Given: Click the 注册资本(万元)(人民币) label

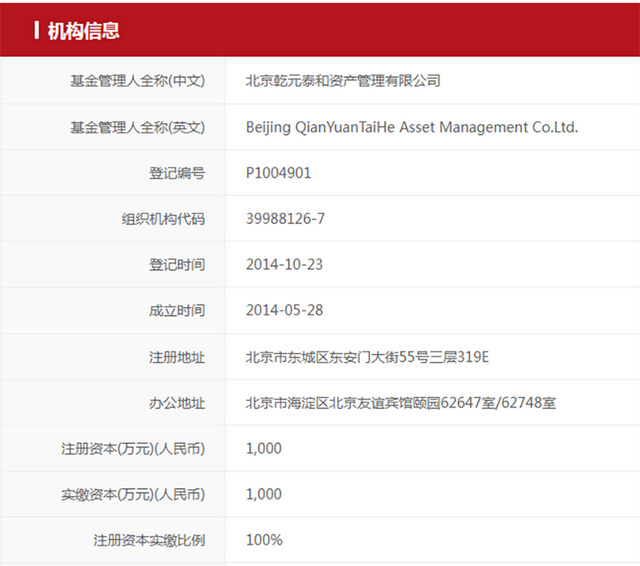Looking at the screenshot, I should (x=133, y=449).
